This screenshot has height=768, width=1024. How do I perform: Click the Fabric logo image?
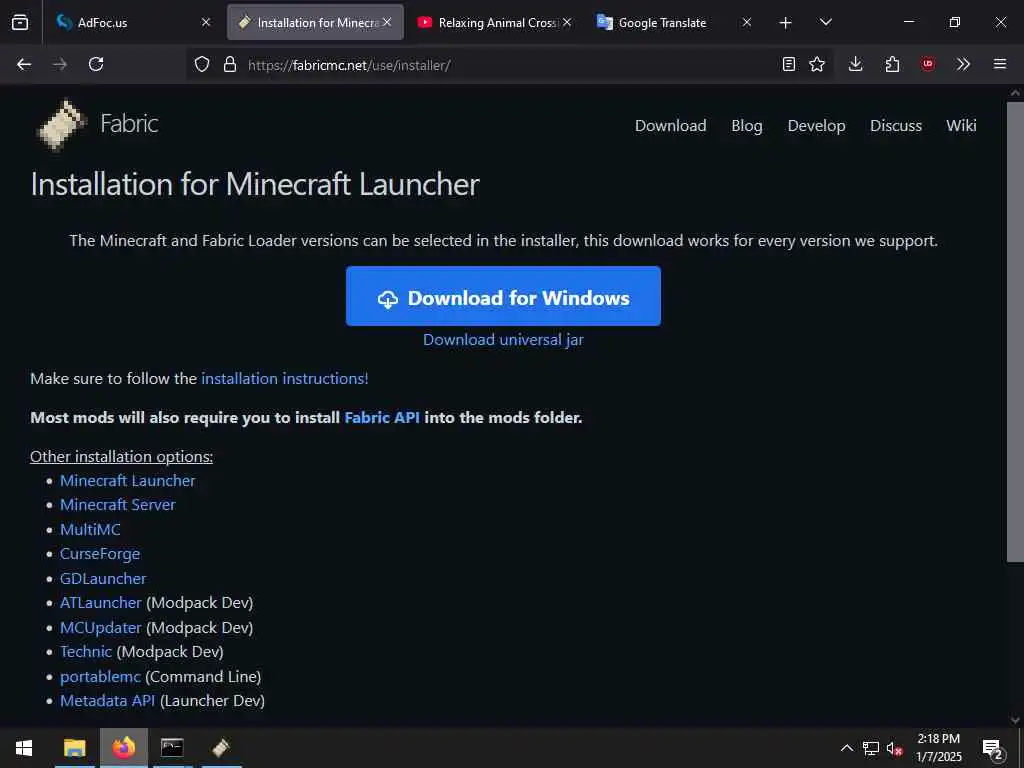62,124
